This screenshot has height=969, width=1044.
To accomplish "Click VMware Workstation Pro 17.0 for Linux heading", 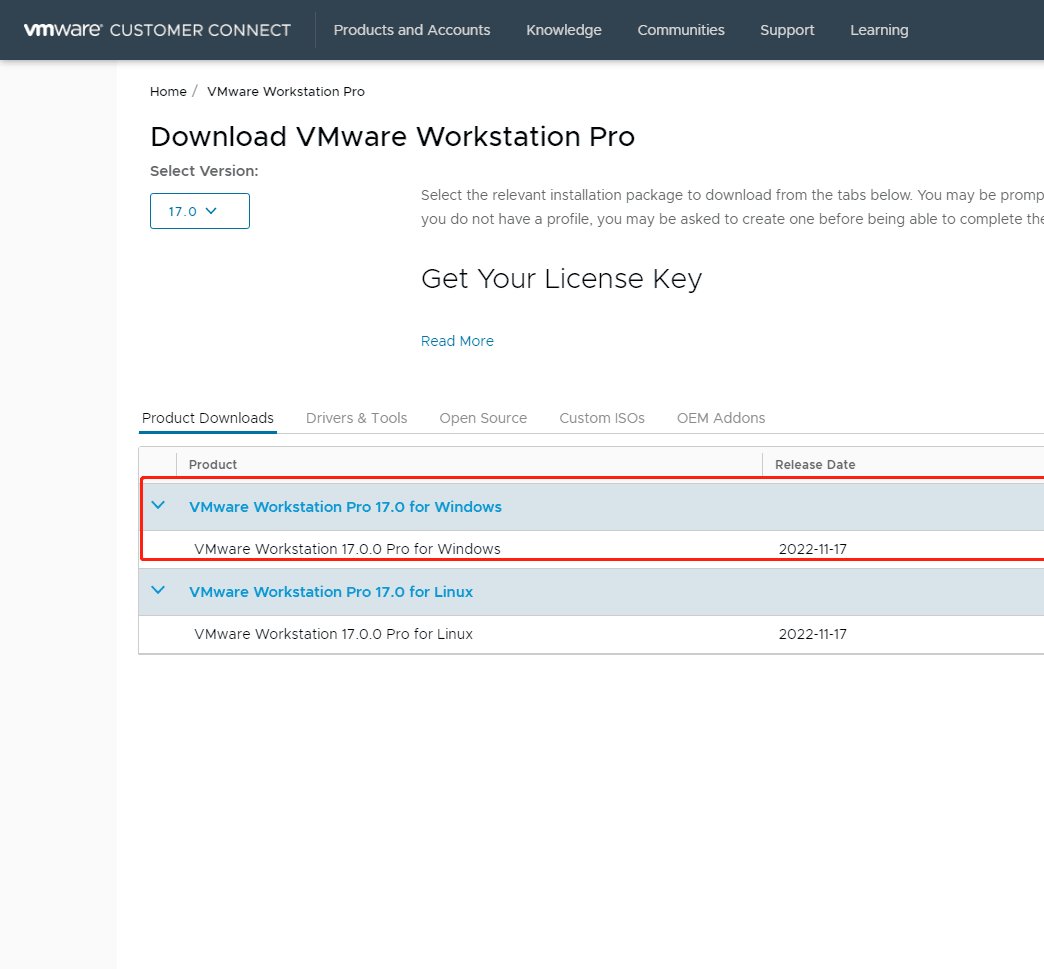I will 331,592.
